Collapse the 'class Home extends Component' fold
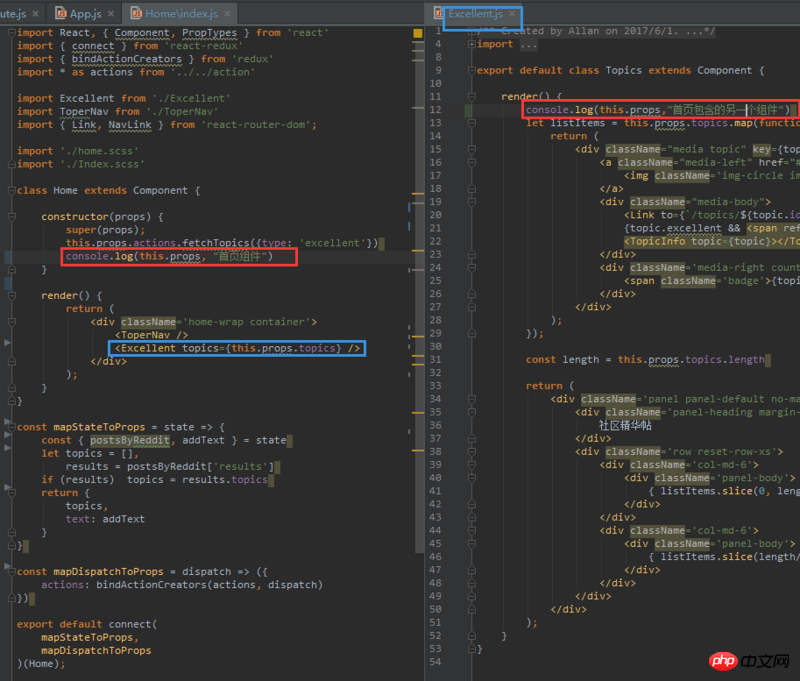Screen dimensions: 800x681 pyautogui.click(x=11, y=190)
